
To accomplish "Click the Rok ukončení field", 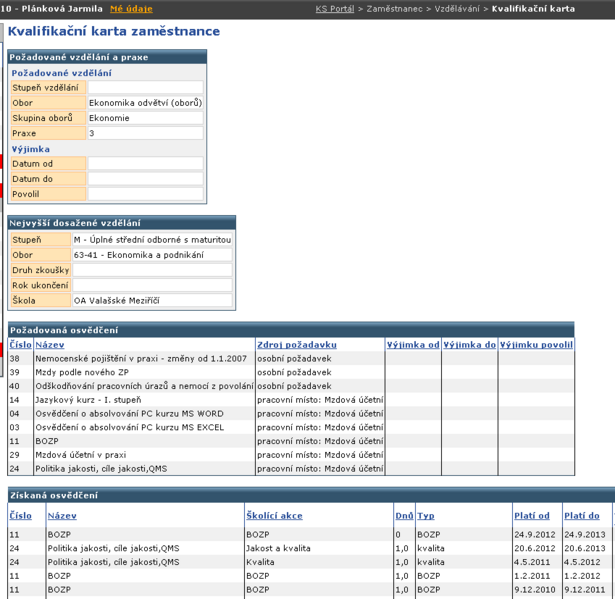I will coord(153,285).
